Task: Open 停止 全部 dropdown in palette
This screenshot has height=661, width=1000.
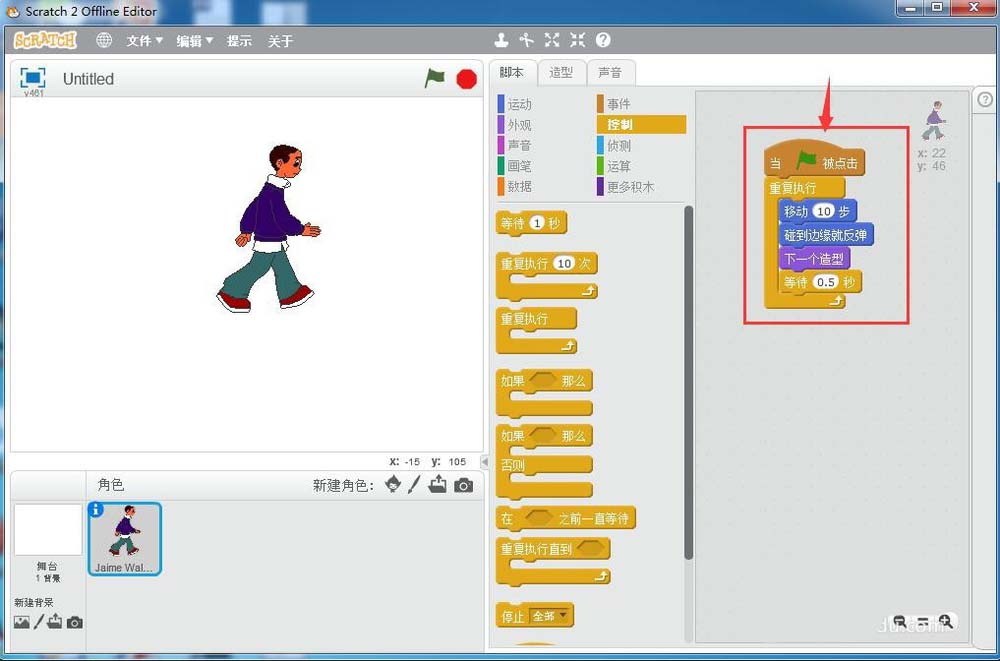Action: point(551,616)
